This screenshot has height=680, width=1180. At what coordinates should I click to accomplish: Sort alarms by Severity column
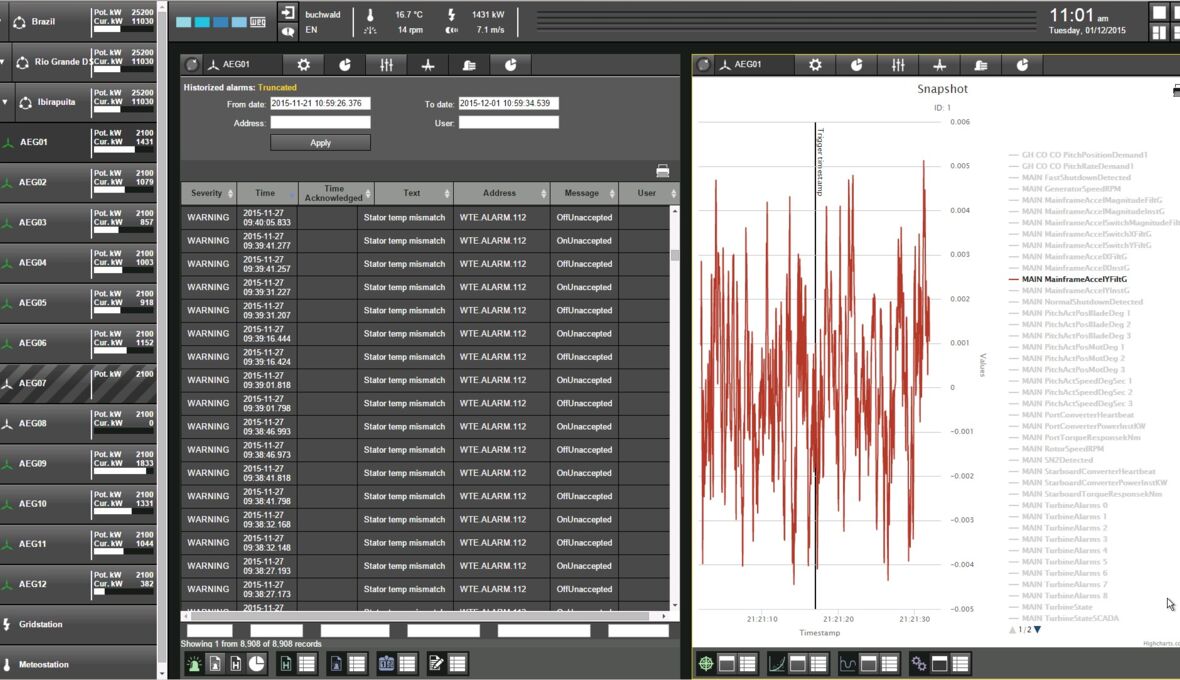coord(208,193)
